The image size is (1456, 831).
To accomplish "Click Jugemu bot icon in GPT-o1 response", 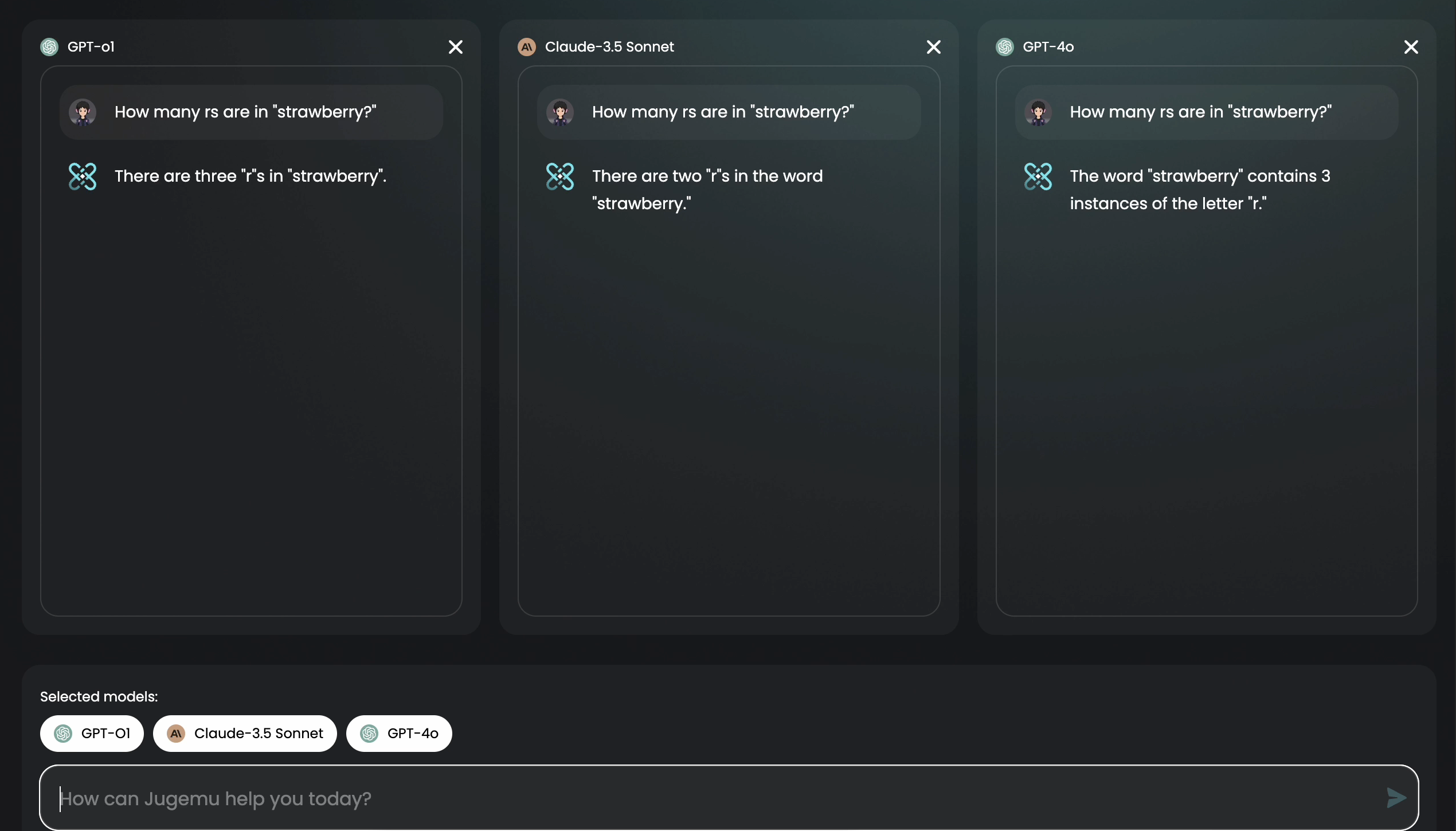I will (x=83, y=177).
